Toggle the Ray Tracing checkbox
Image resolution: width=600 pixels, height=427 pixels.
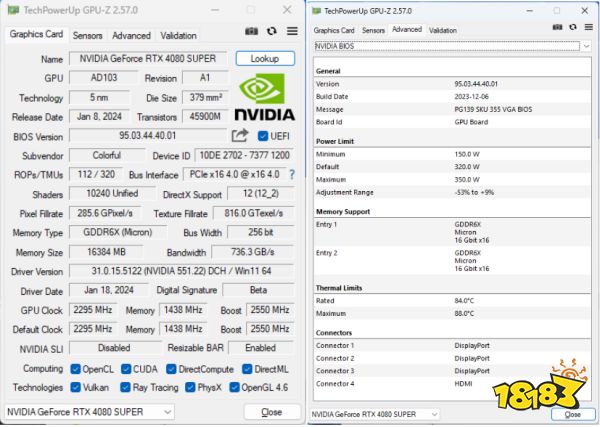(125, 388)
